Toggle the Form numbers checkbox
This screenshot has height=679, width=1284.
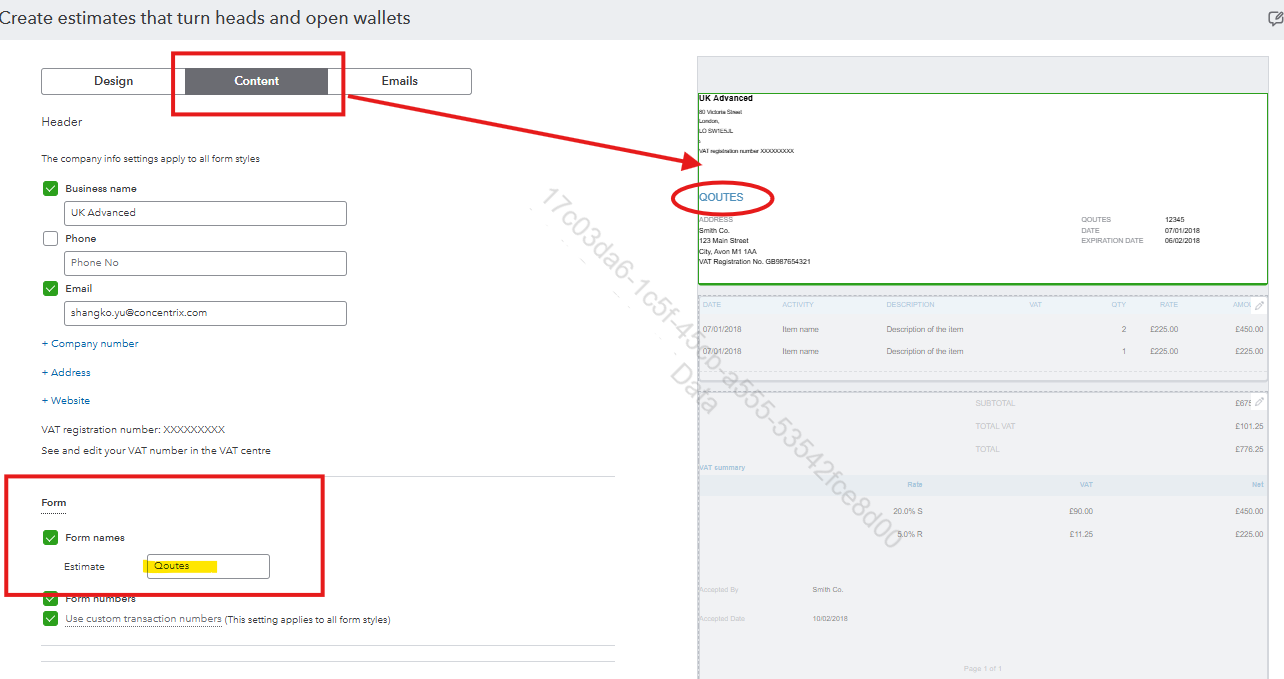click(x=50, y=599)
